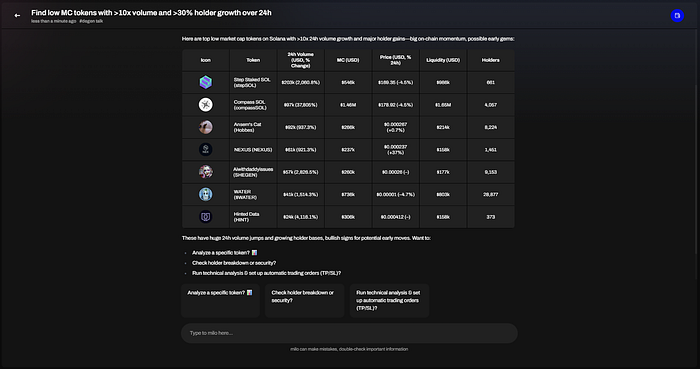The height and width of the screenshot is (369, 700).
Task: Click the Holders column header
Action: (x=490, y=60)
